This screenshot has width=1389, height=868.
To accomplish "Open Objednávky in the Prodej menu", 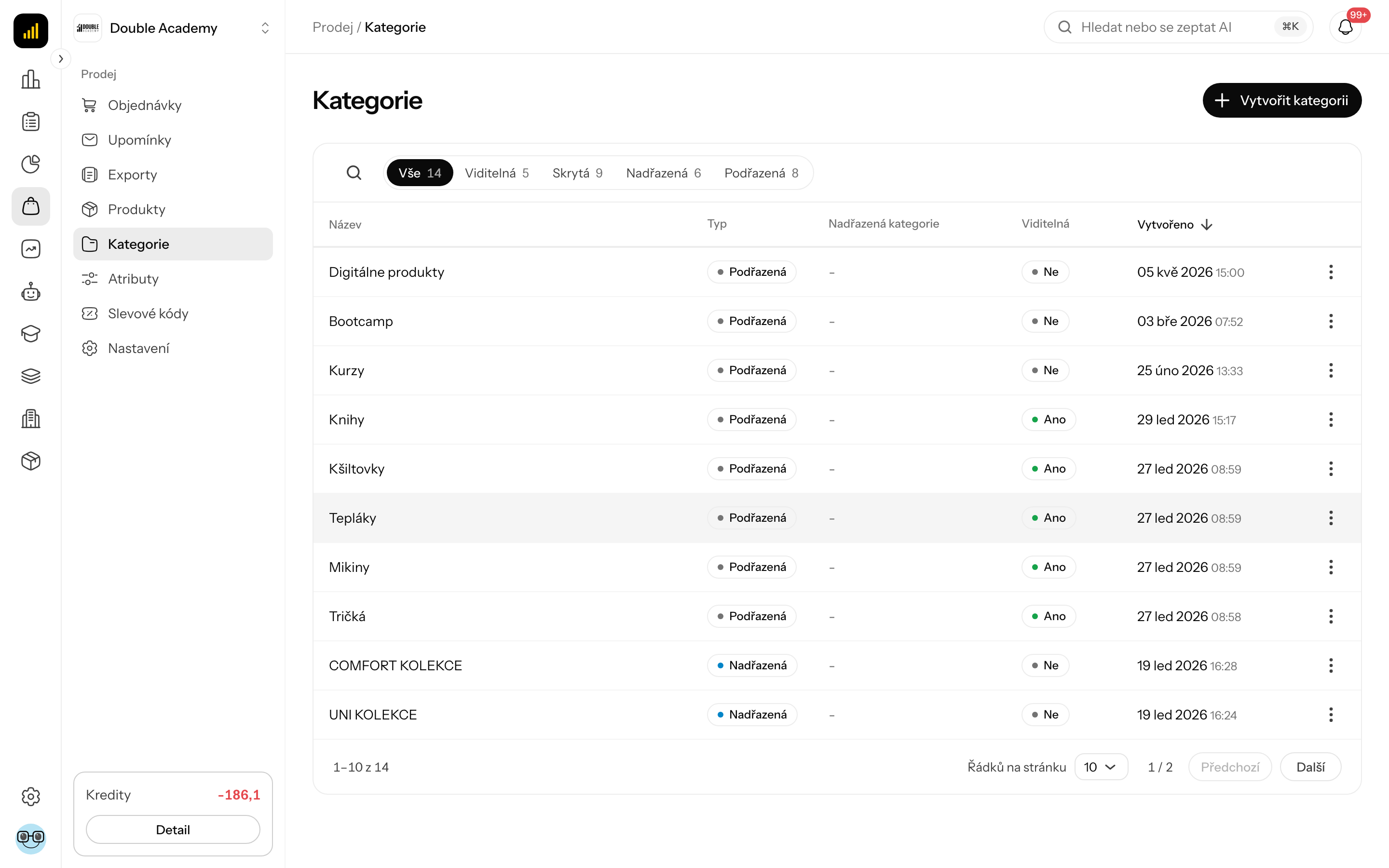I will tap(173, 105).
